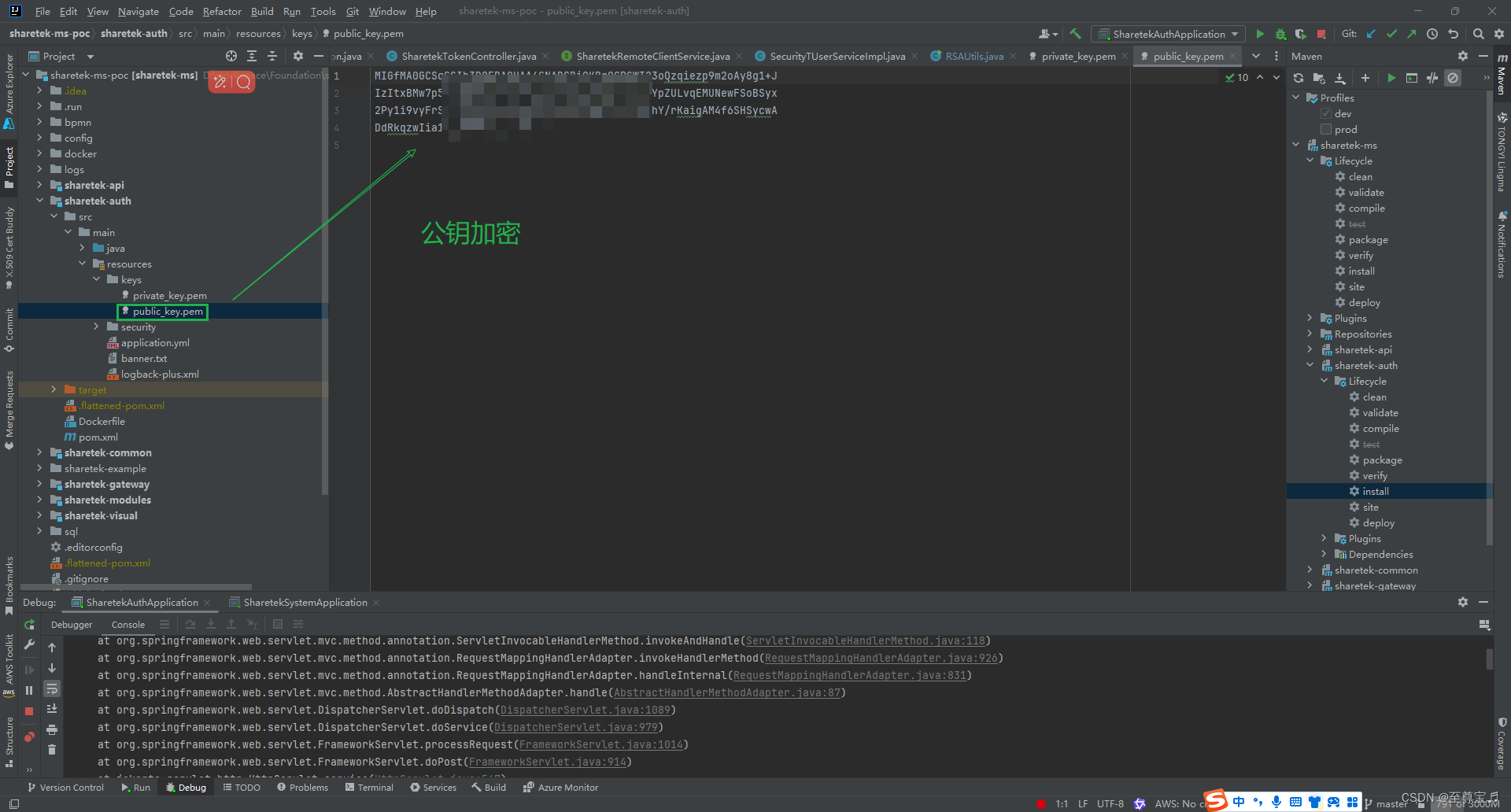Screen dimensions: 1511x812
Task: Open the SharetekAuthApplication run configuration dropdown
Action: 1236,34
